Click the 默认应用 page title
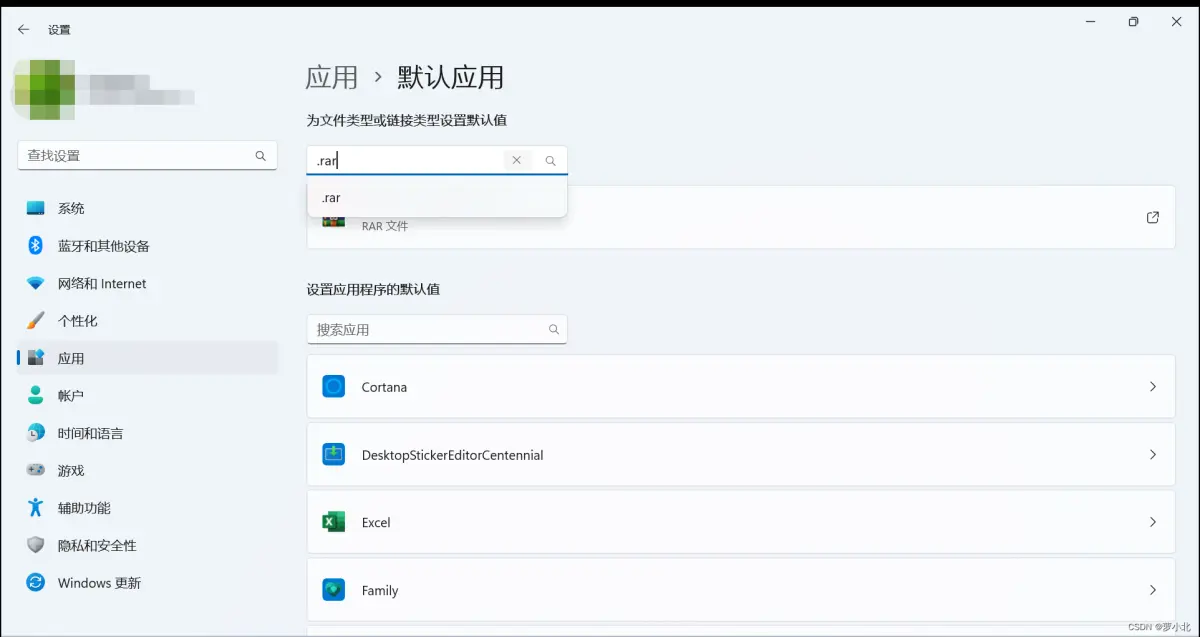 pos(451,77)
